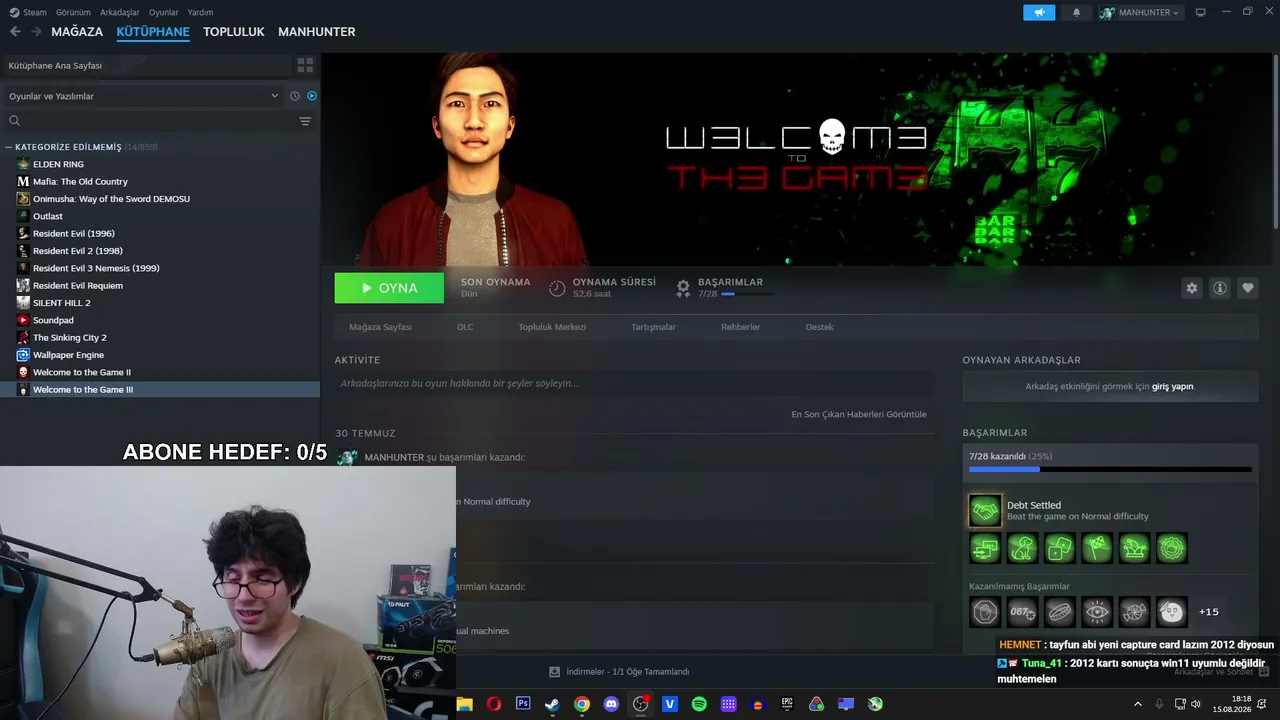The height and width of the screenshot is (720, 1280).
Task: Show hidden system tray icons
Action: click(1137, 704)
